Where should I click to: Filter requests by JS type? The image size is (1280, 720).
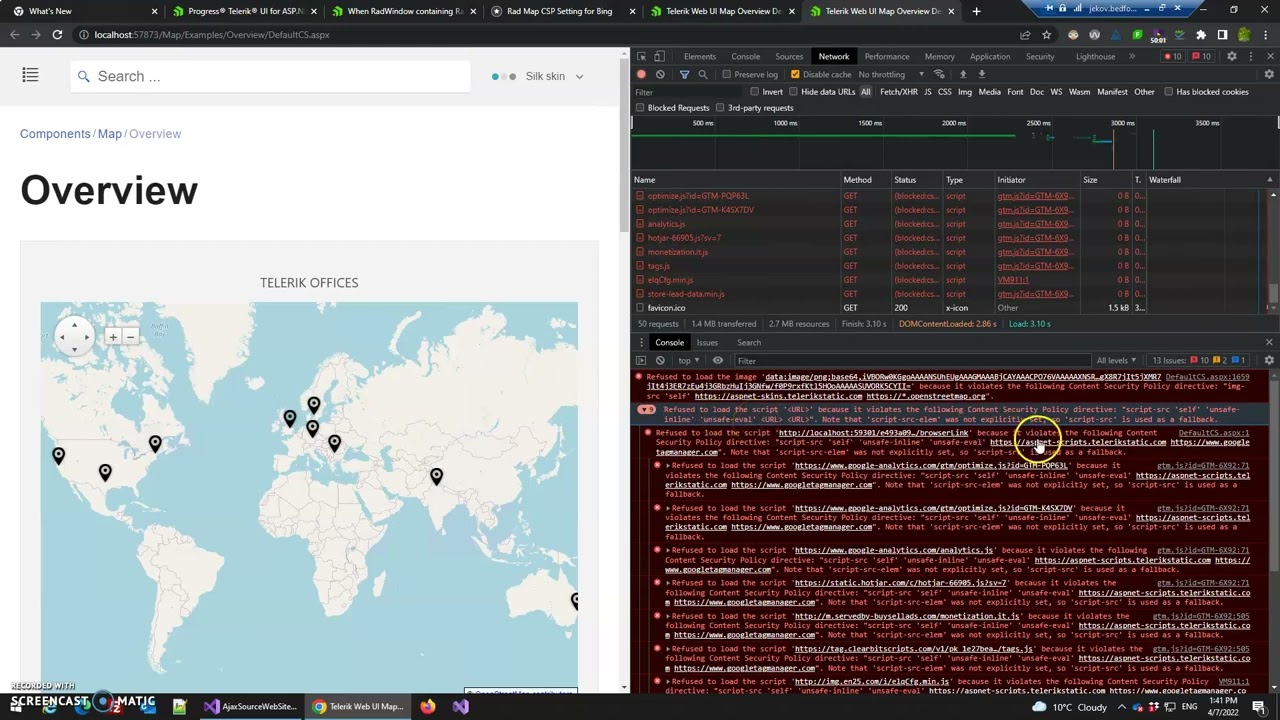928,92
